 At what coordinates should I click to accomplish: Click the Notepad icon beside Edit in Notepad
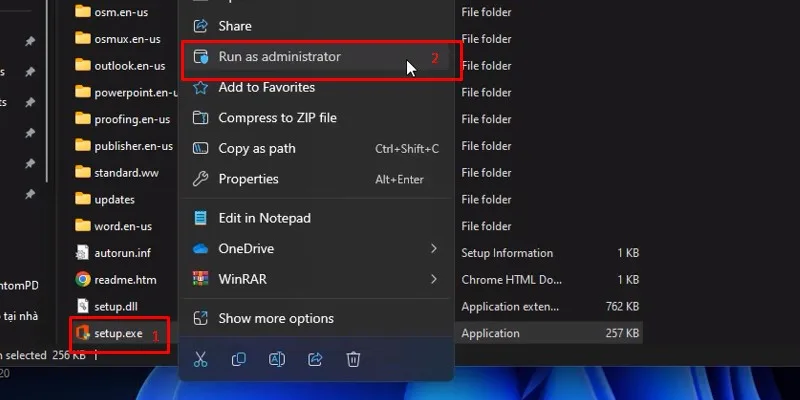tap(201, 218)
